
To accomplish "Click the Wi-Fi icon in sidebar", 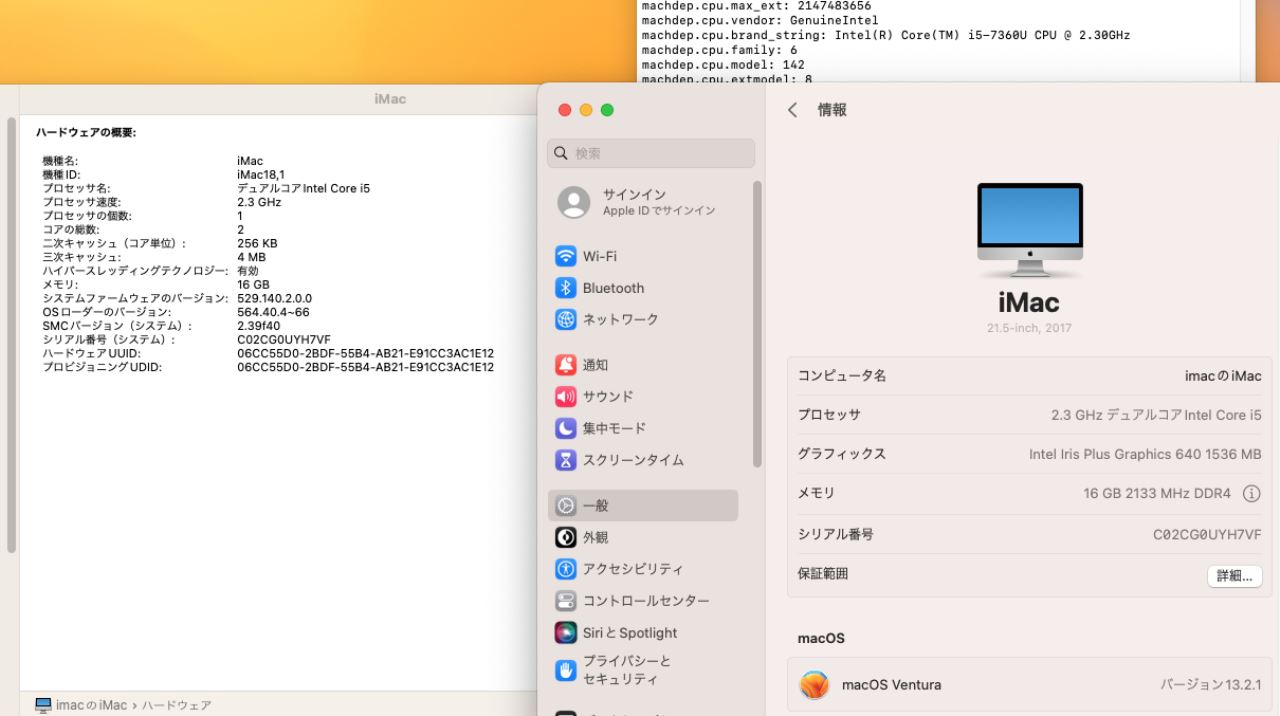I will (566, 256).
